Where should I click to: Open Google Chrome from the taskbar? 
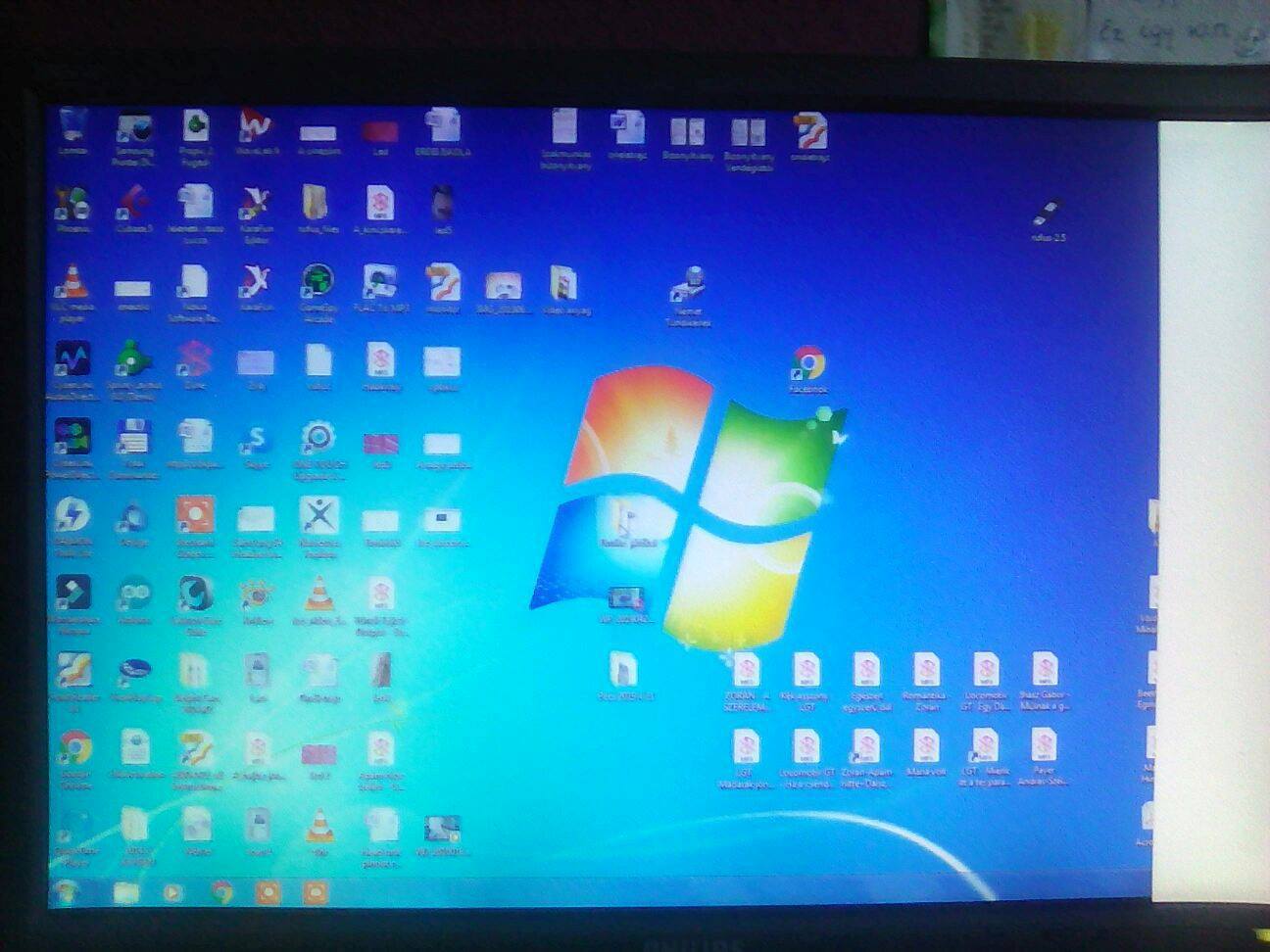222,892
